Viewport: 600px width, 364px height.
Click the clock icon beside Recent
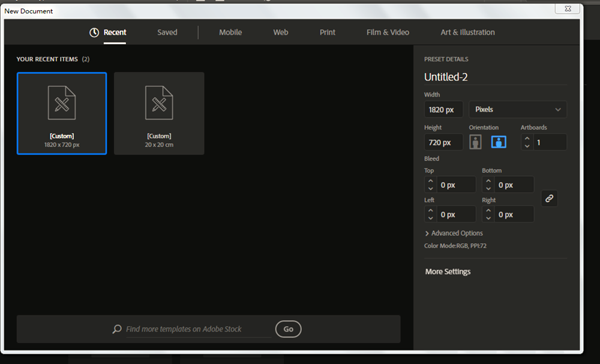pyautogui.click(x=94, y=33)
